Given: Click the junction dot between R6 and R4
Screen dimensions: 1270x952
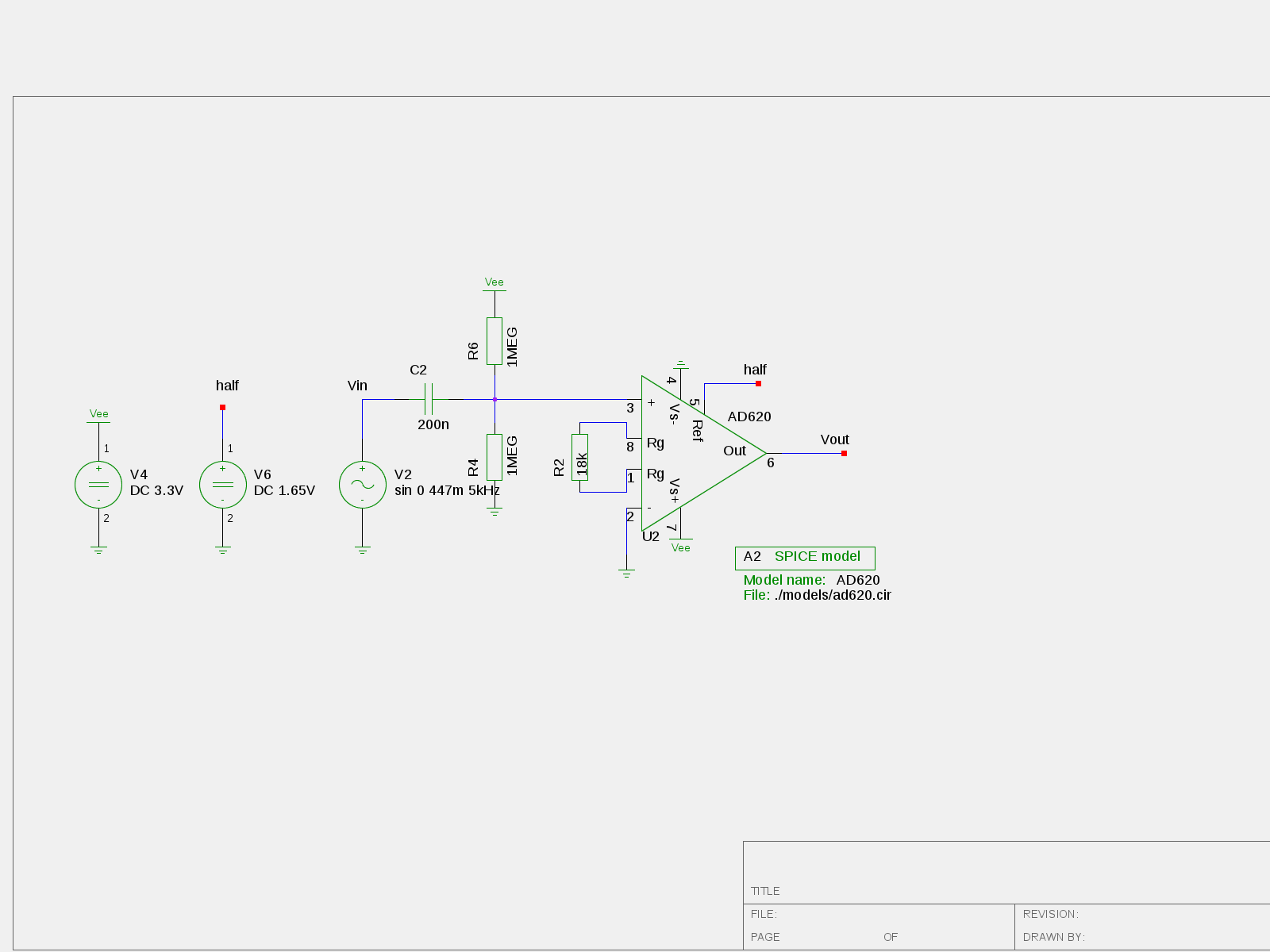Looking at the screenshot, I should [495, 399].
